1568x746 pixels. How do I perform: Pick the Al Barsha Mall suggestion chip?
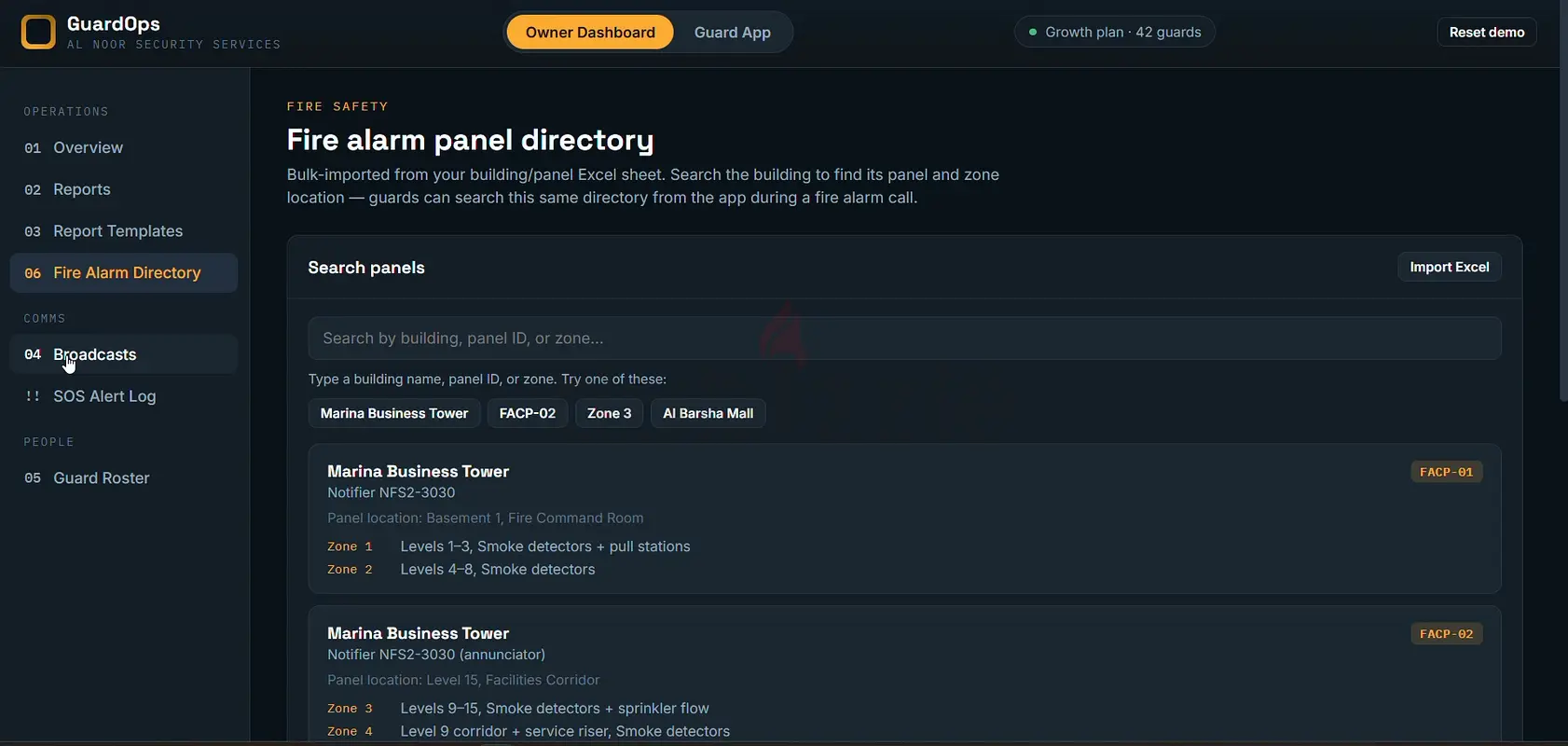[x=708, y=413]
